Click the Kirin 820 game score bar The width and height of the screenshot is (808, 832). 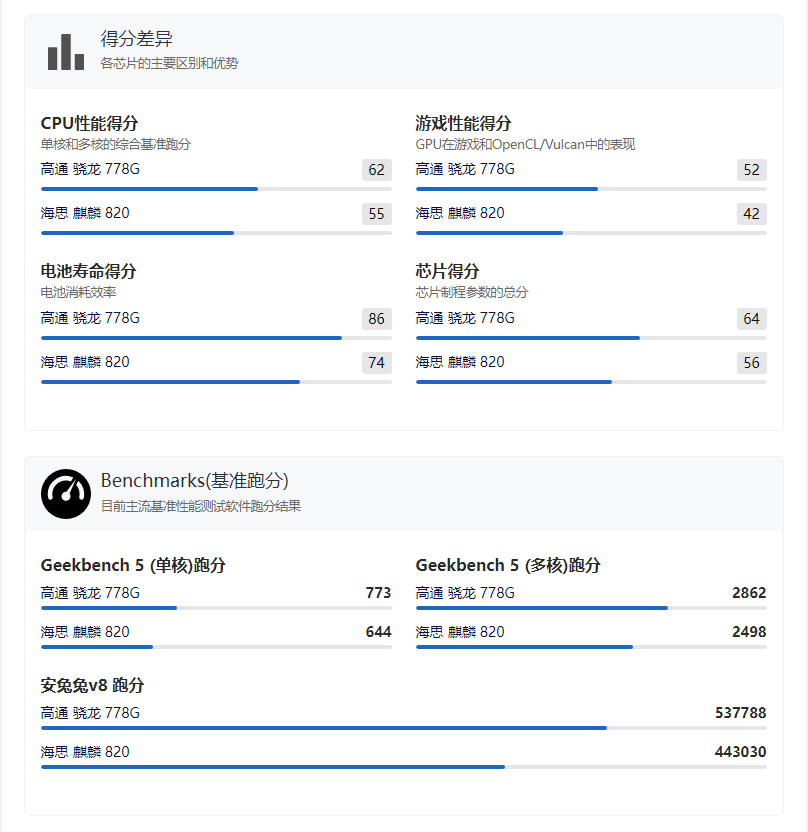coord(489,232)
